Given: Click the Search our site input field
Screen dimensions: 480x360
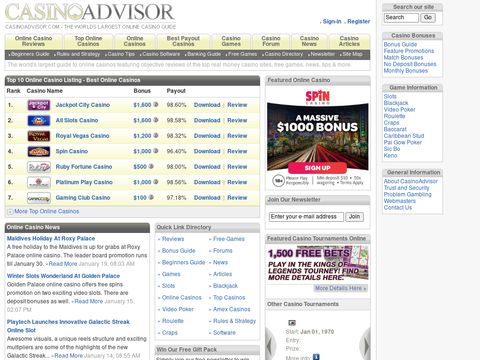Looking at the screenshot, I should [401, 18].
